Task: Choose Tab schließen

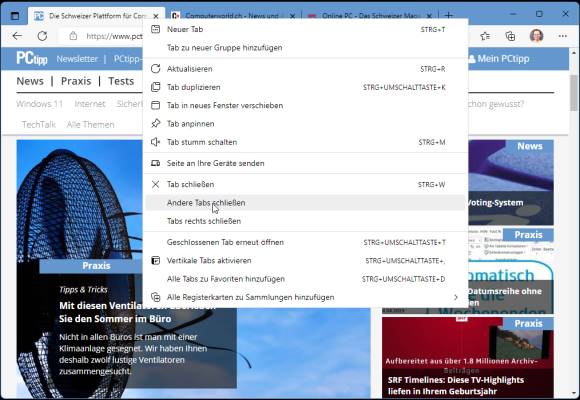Action: (305, 184)
